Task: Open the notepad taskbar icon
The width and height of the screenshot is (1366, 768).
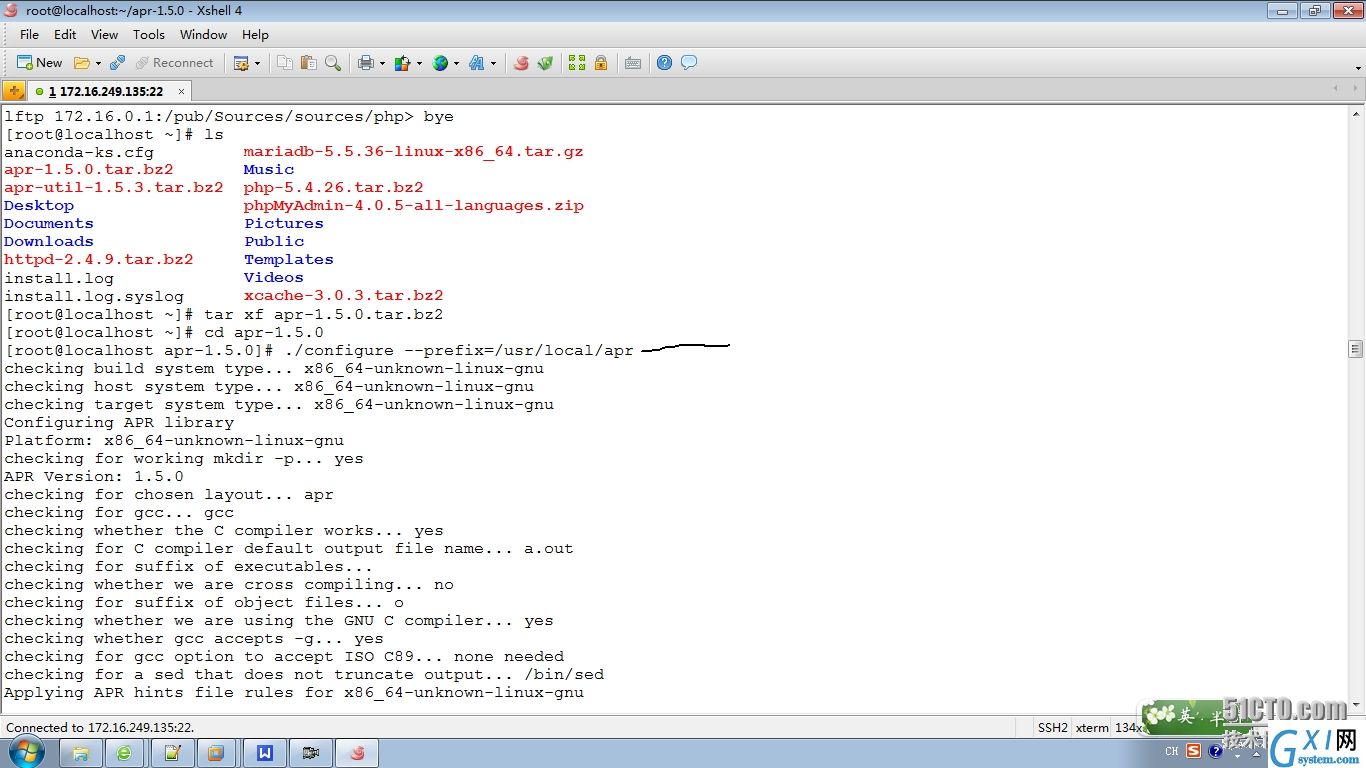Action: pyautogui.click(x=171, y=753)
